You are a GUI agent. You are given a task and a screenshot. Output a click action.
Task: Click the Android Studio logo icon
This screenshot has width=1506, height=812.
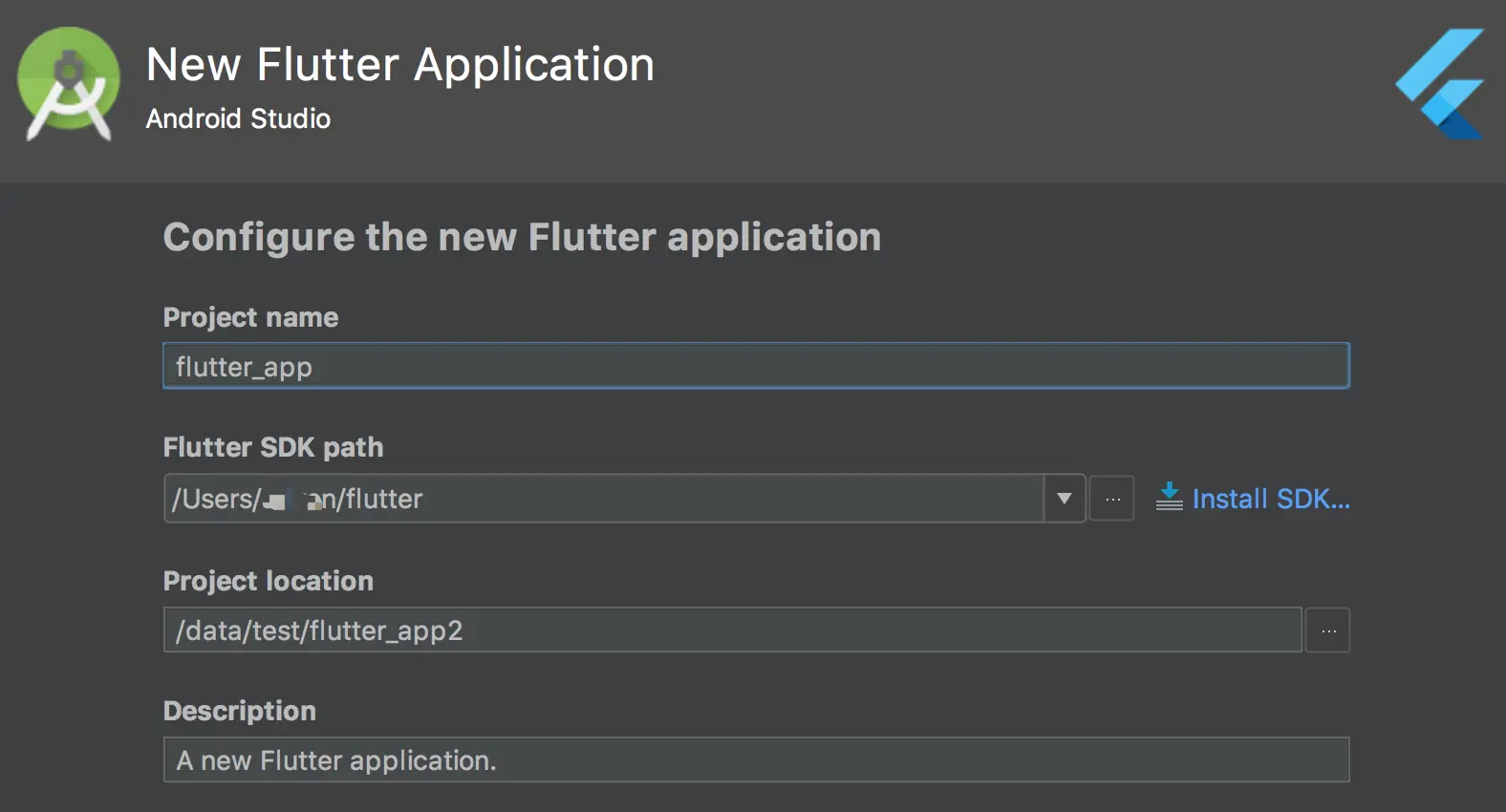(69, 84)
